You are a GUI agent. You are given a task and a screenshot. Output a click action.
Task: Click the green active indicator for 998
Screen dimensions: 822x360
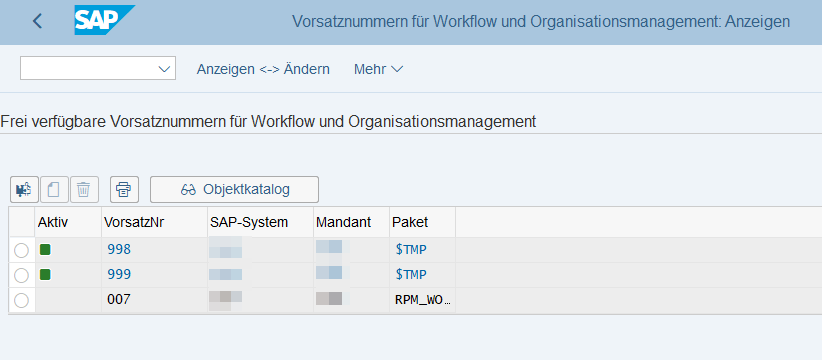pyautogui.click(x=45, y=249)
